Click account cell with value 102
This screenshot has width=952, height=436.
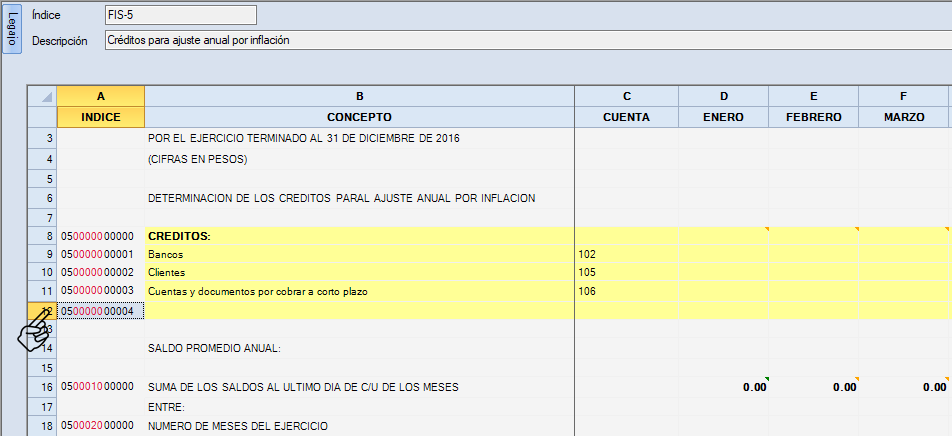point(626,255)
